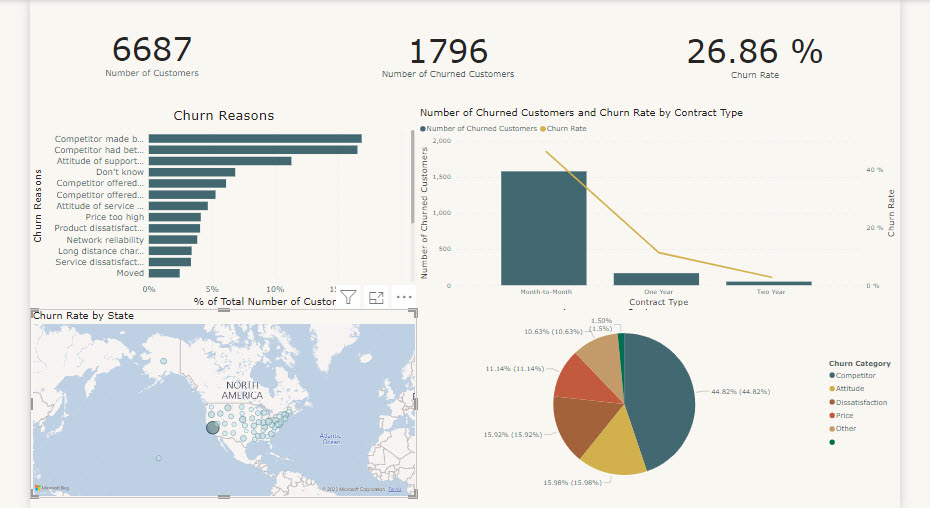Screen dimensions: 930x508
Task: Select the largest bubble on the map
Action: [213, 428]
